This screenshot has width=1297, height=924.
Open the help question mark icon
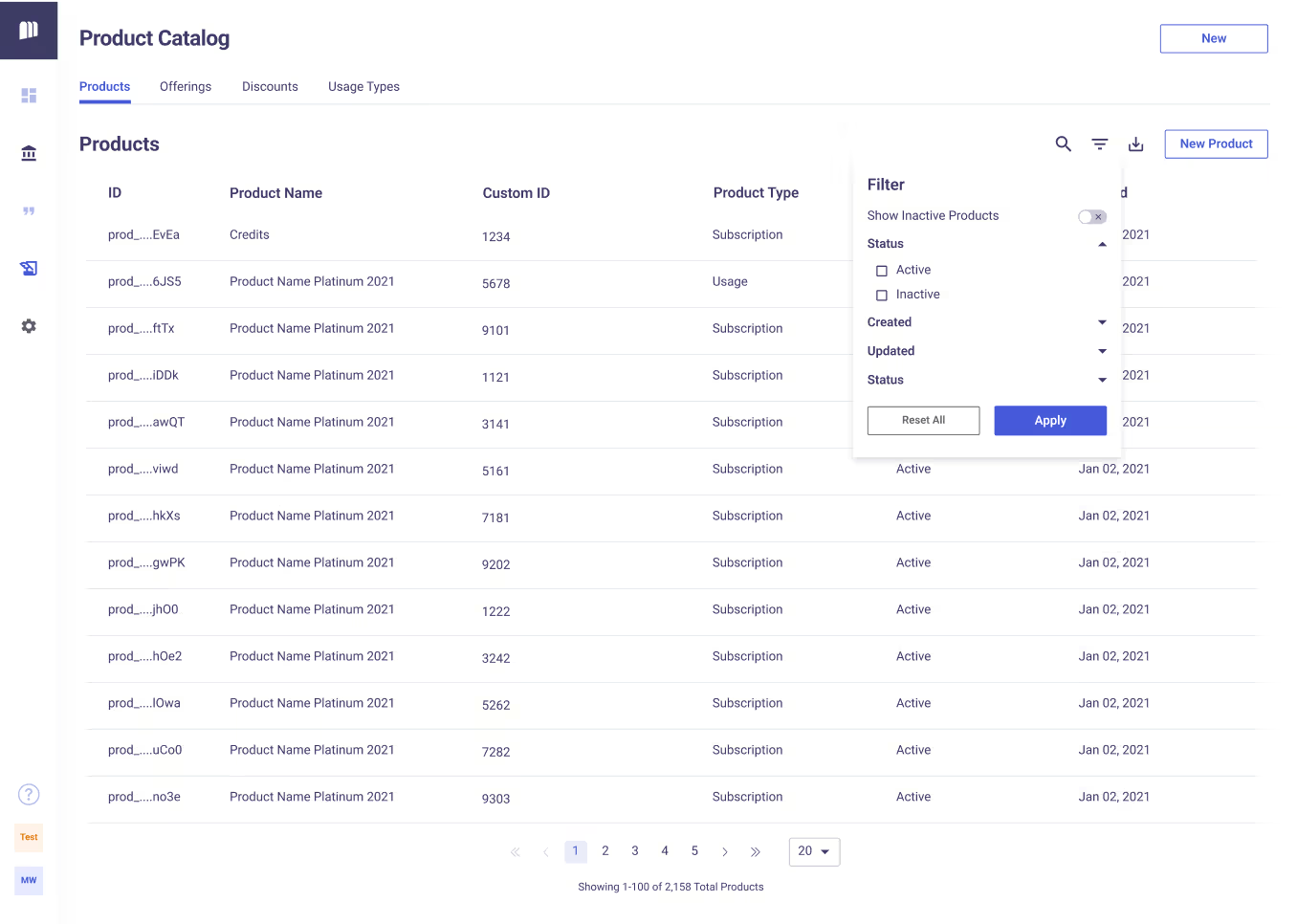click(29, 794)
